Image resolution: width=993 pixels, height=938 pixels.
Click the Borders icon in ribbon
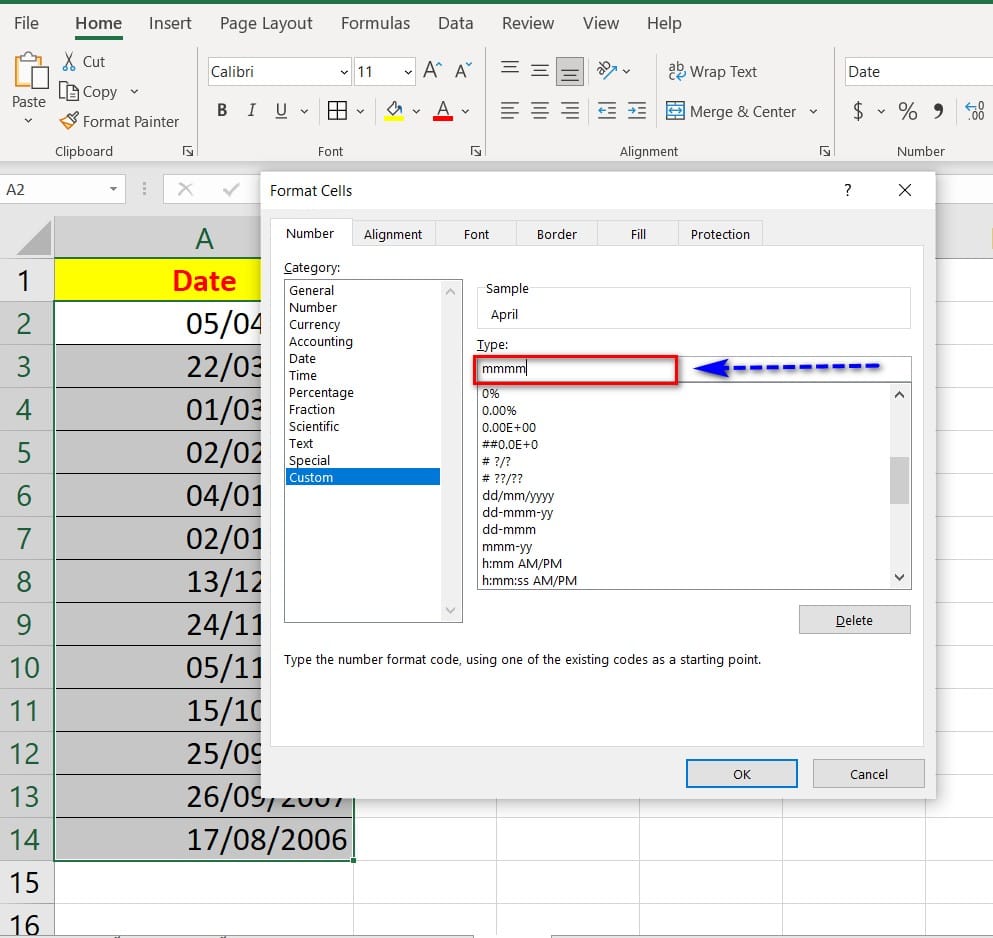coord(338,111)
